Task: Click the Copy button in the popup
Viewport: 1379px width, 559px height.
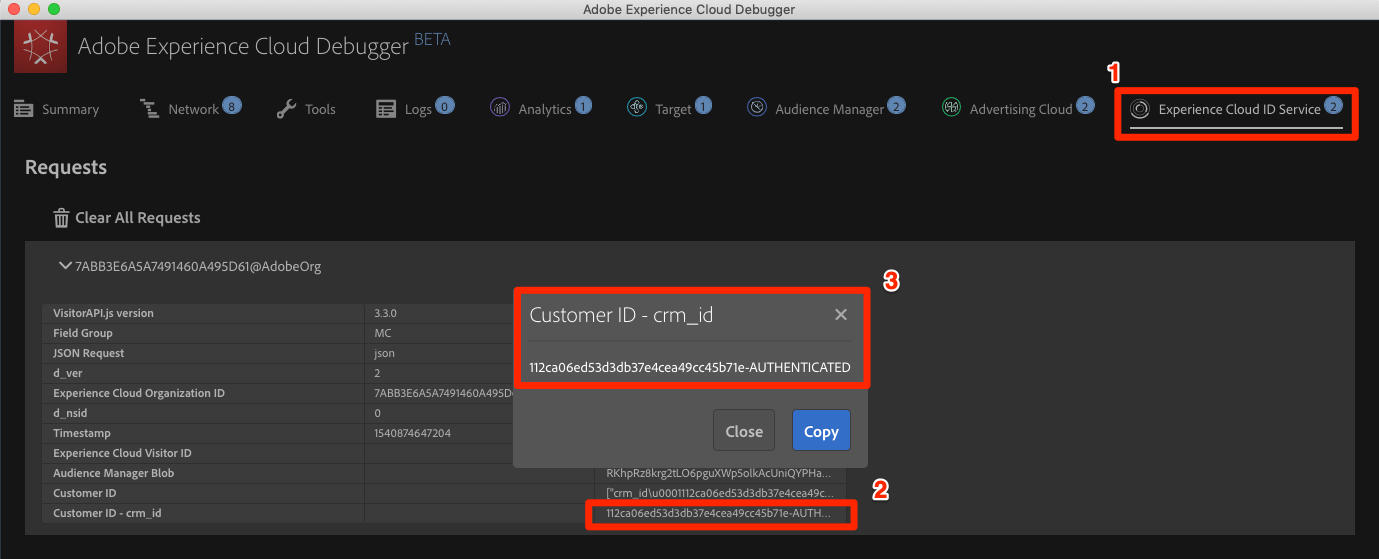Action: 821,431
